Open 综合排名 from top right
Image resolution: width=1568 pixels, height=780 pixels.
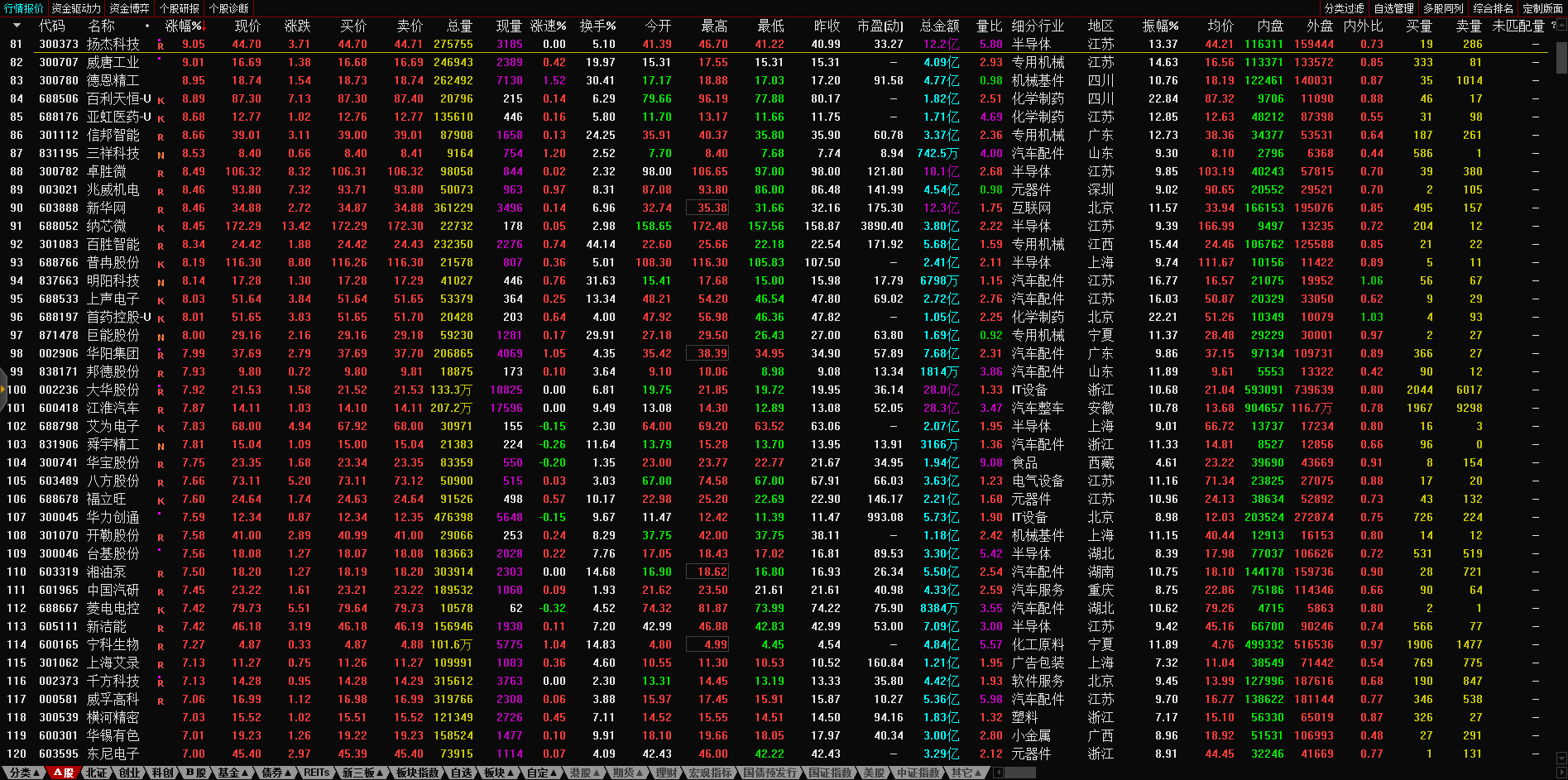click(x=1493, y=8)
